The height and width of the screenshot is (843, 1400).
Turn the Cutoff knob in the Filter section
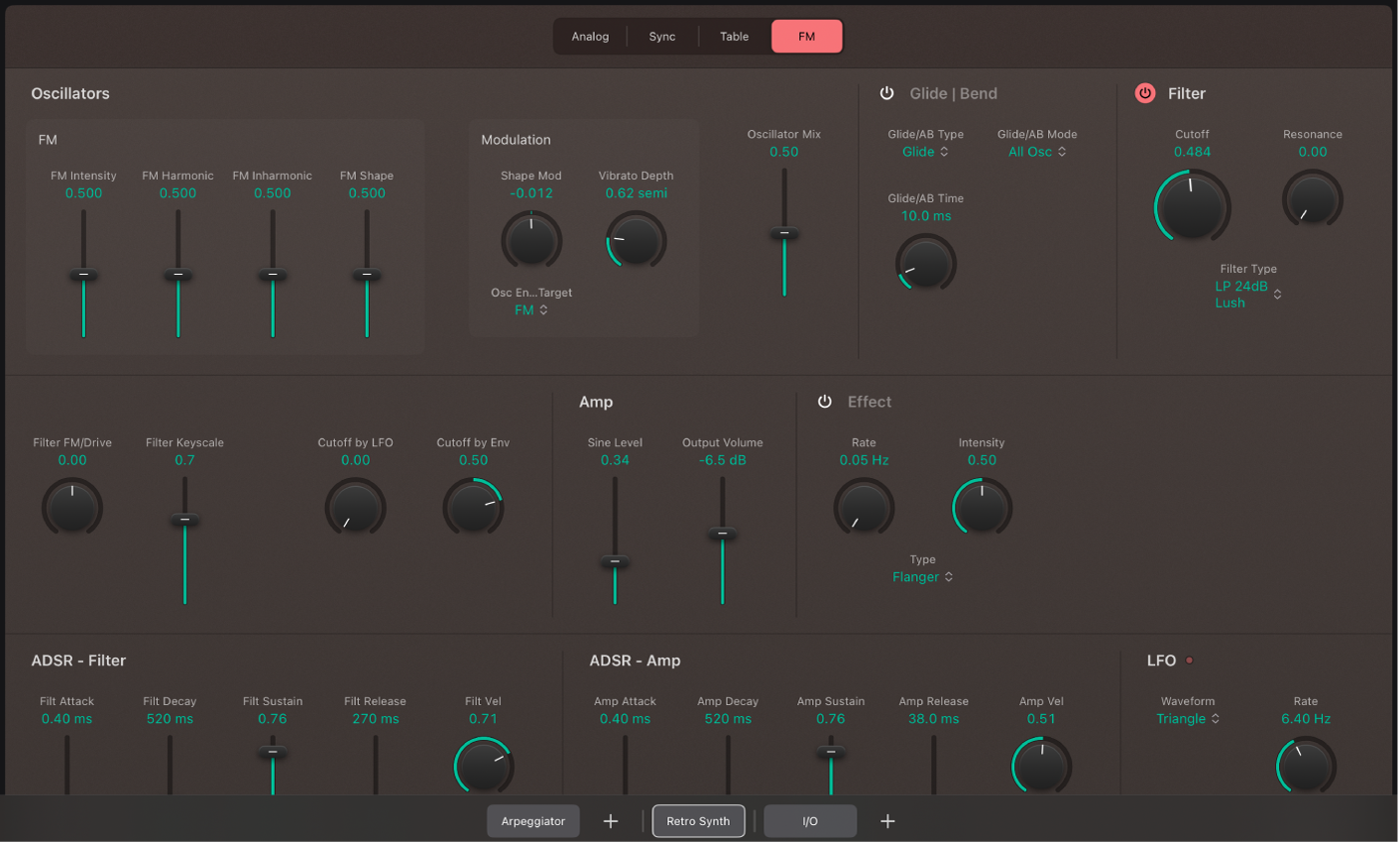click(x=1192, y=205)
